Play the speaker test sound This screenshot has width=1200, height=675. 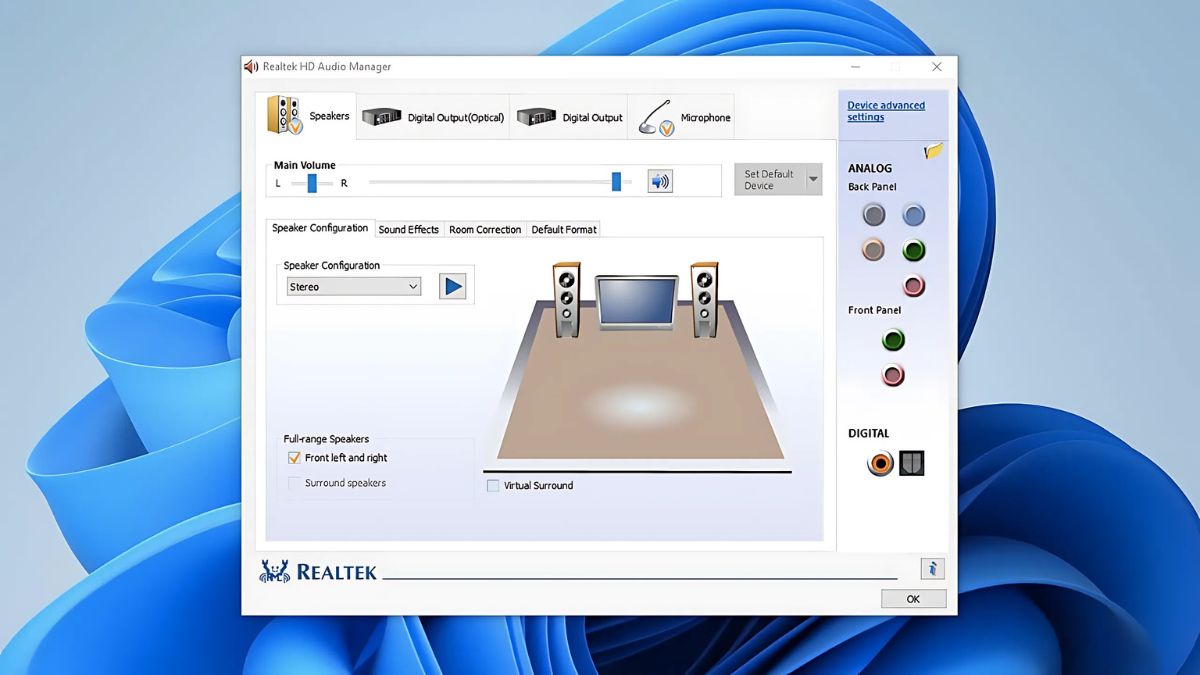pyautogui.click(x=452, y=286)
